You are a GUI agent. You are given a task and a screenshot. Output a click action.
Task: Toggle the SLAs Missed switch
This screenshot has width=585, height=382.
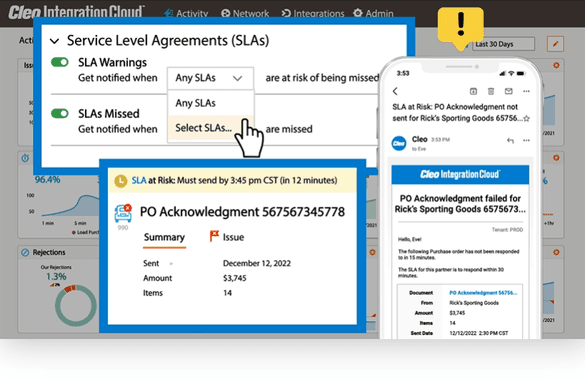tap(60, 113)
